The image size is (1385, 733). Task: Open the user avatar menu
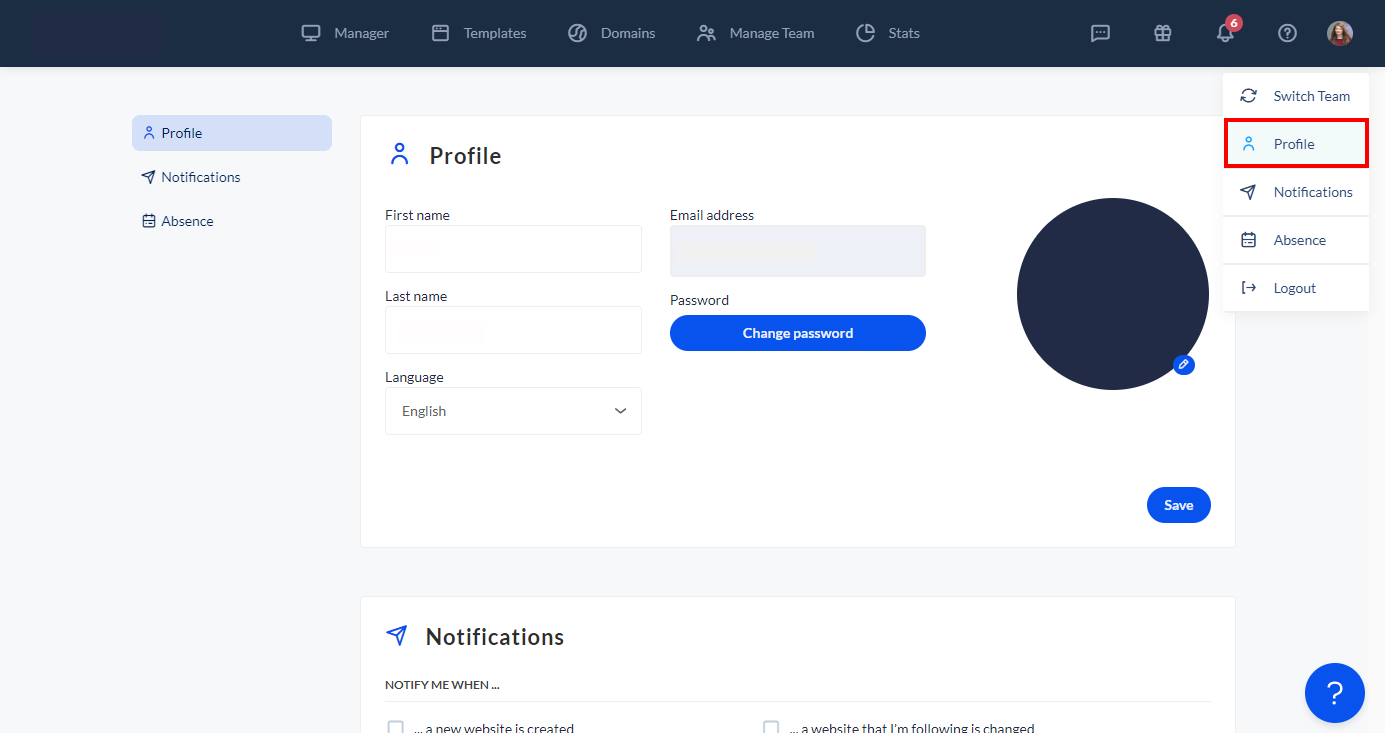(x=1339, y=33)
